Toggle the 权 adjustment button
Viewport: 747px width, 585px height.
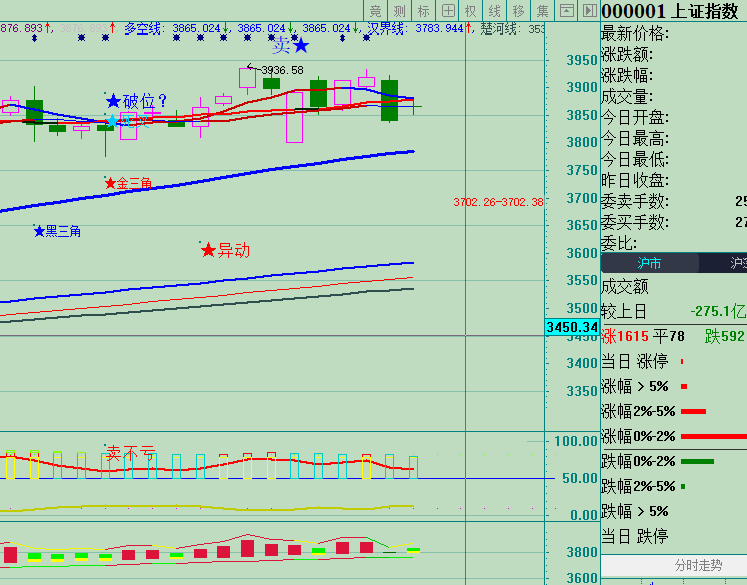(x=471, y=10)
